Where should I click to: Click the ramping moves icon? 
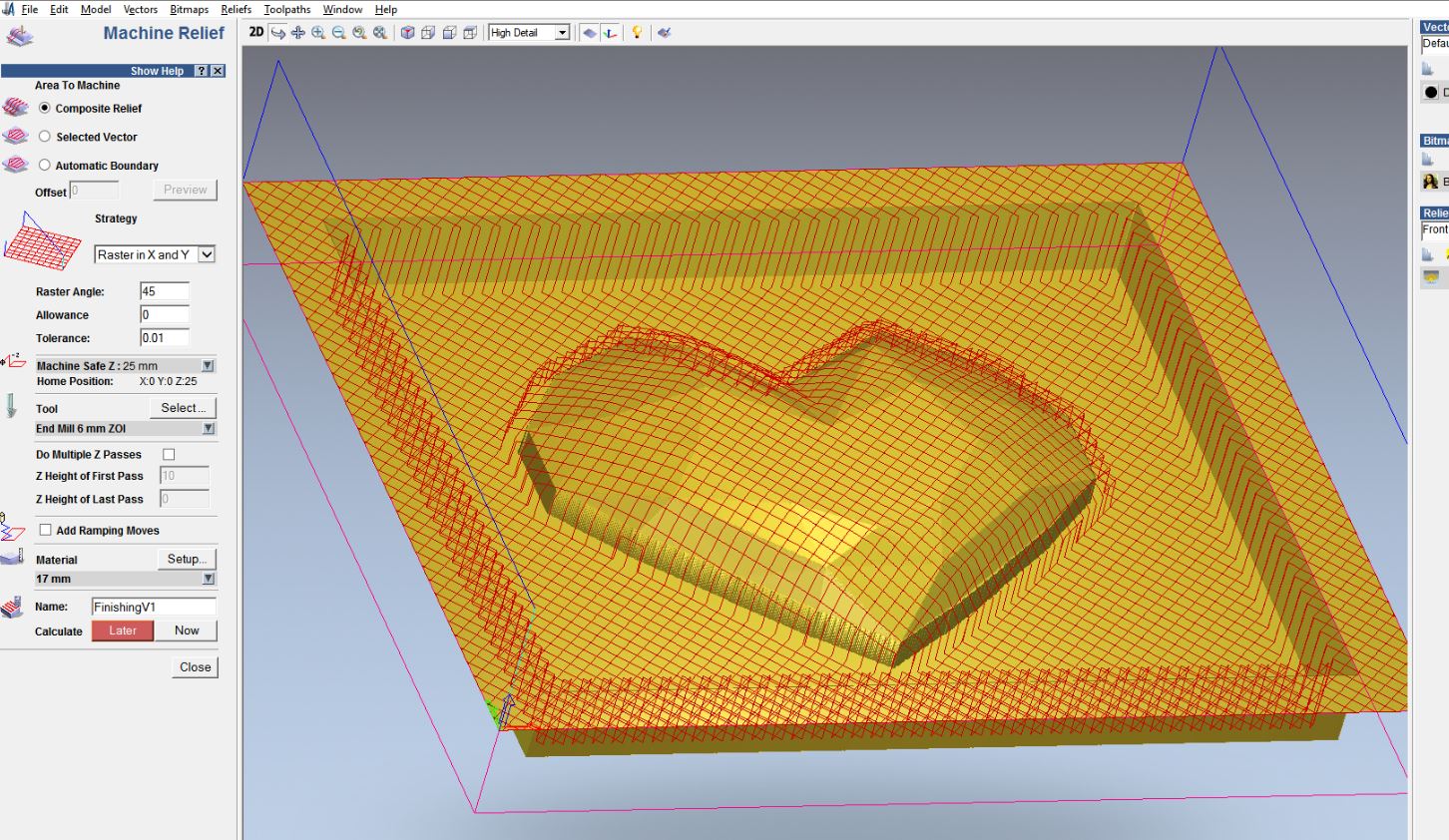click(12, 527)
